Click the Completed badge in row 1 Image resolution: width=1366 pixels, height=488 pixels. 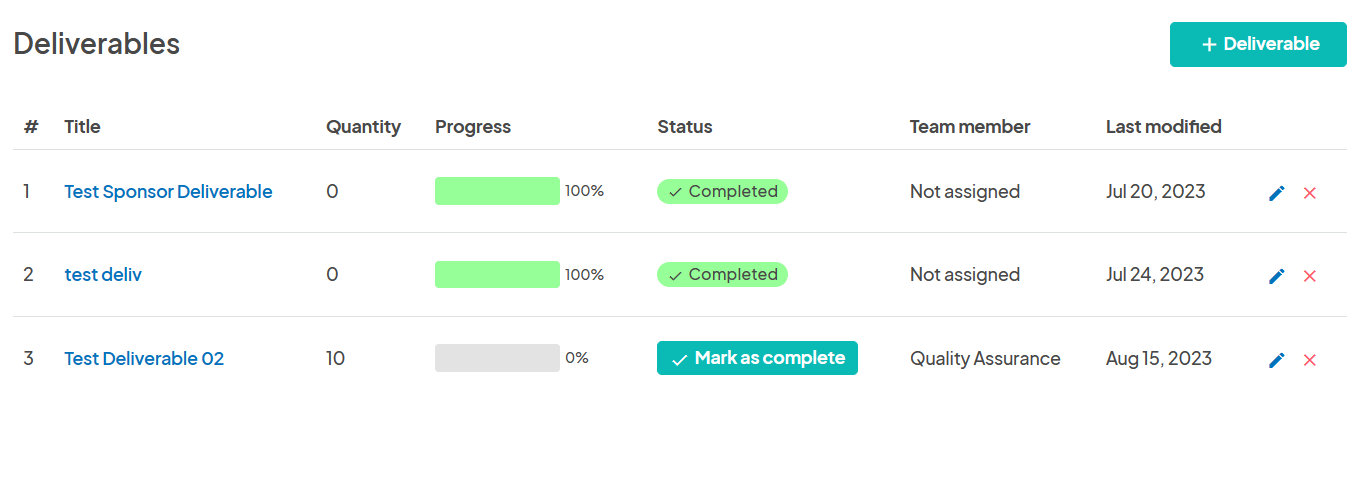click(x=722, y=191)
